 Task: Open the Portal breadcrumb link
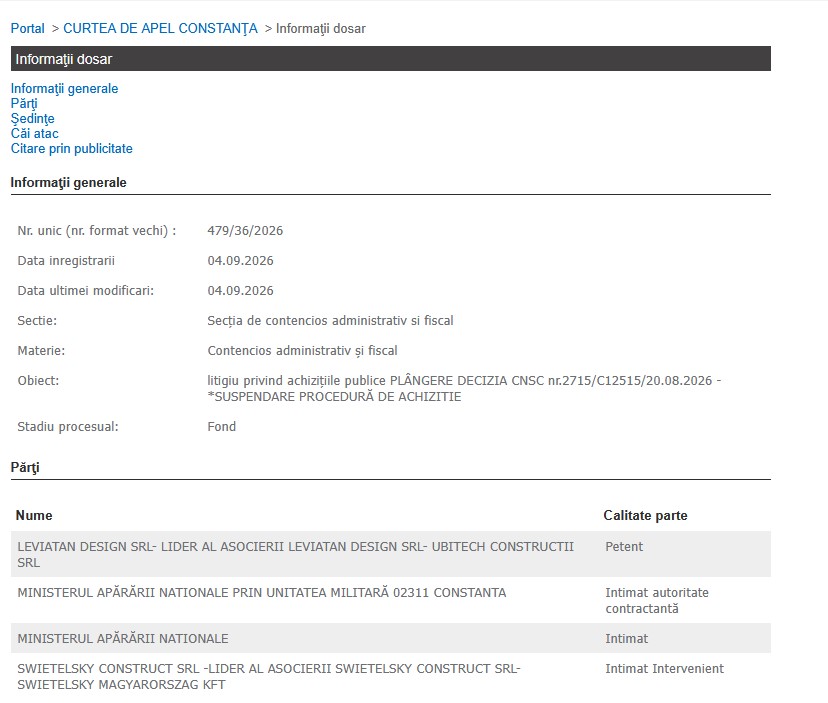click(27, 29)
